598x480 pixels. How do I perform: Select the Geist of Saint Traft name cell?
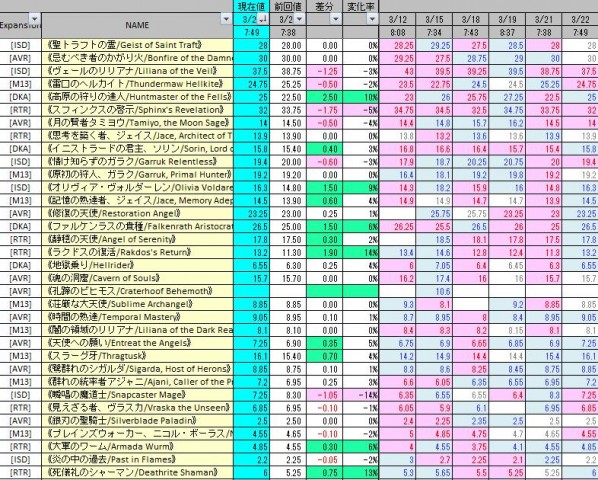click(x=137, y=45)
